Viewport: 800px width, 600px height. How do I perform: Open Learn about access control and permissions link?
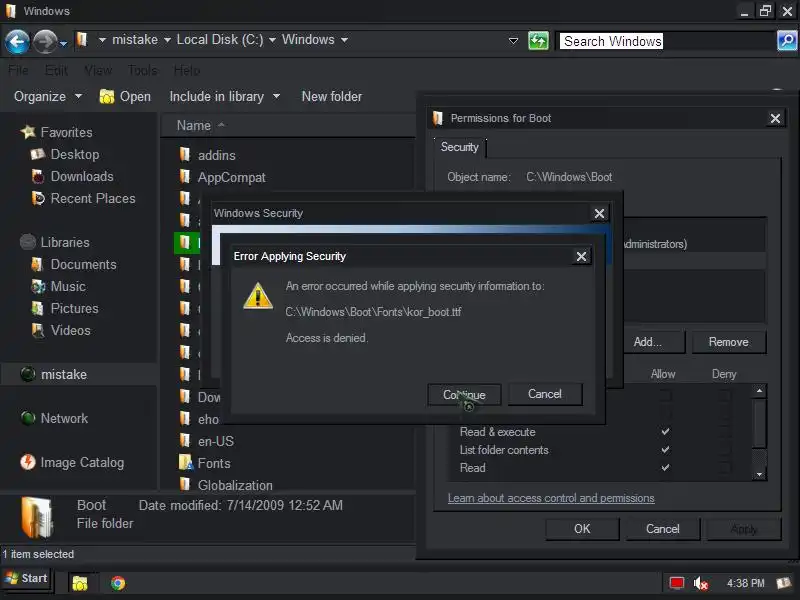pos(551,498)
